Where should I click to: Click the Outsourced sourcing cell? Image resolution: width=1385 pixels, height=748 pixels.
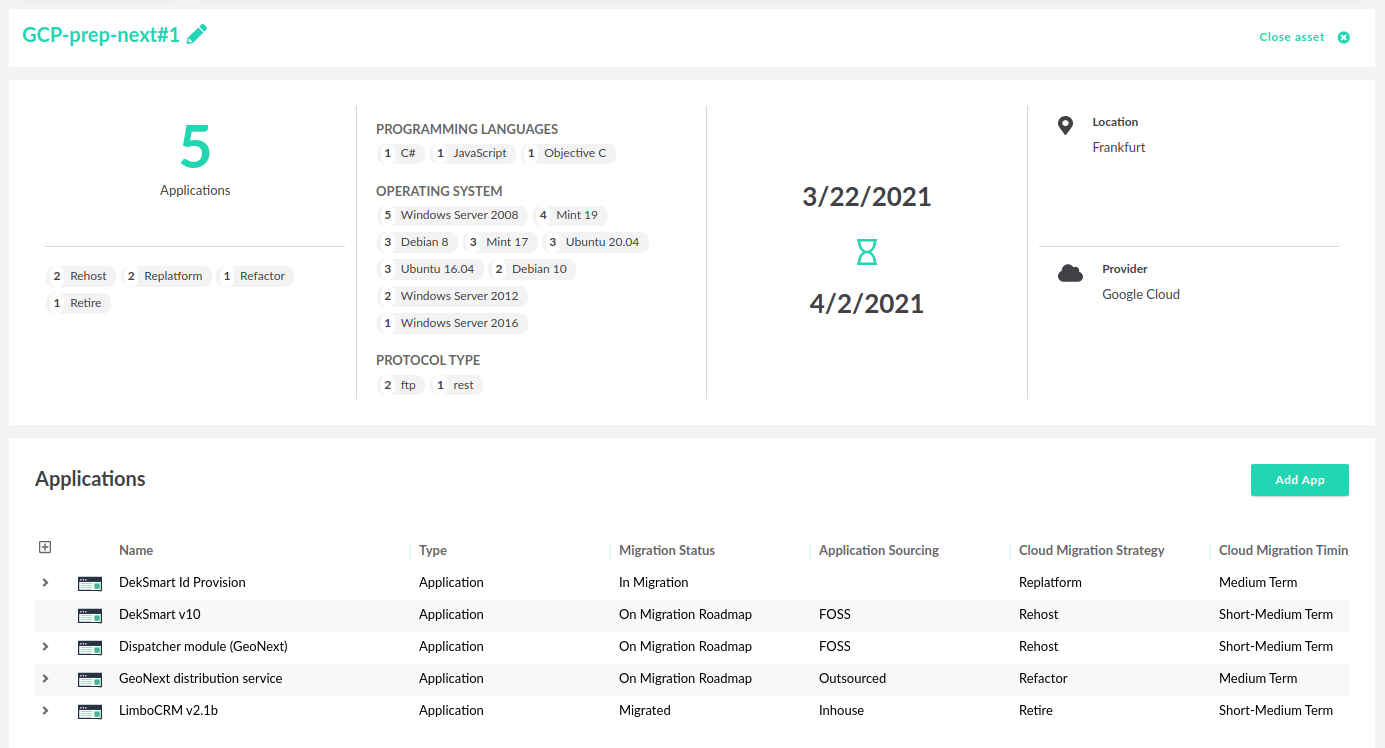pyautogui.click(x=853, y=678)
